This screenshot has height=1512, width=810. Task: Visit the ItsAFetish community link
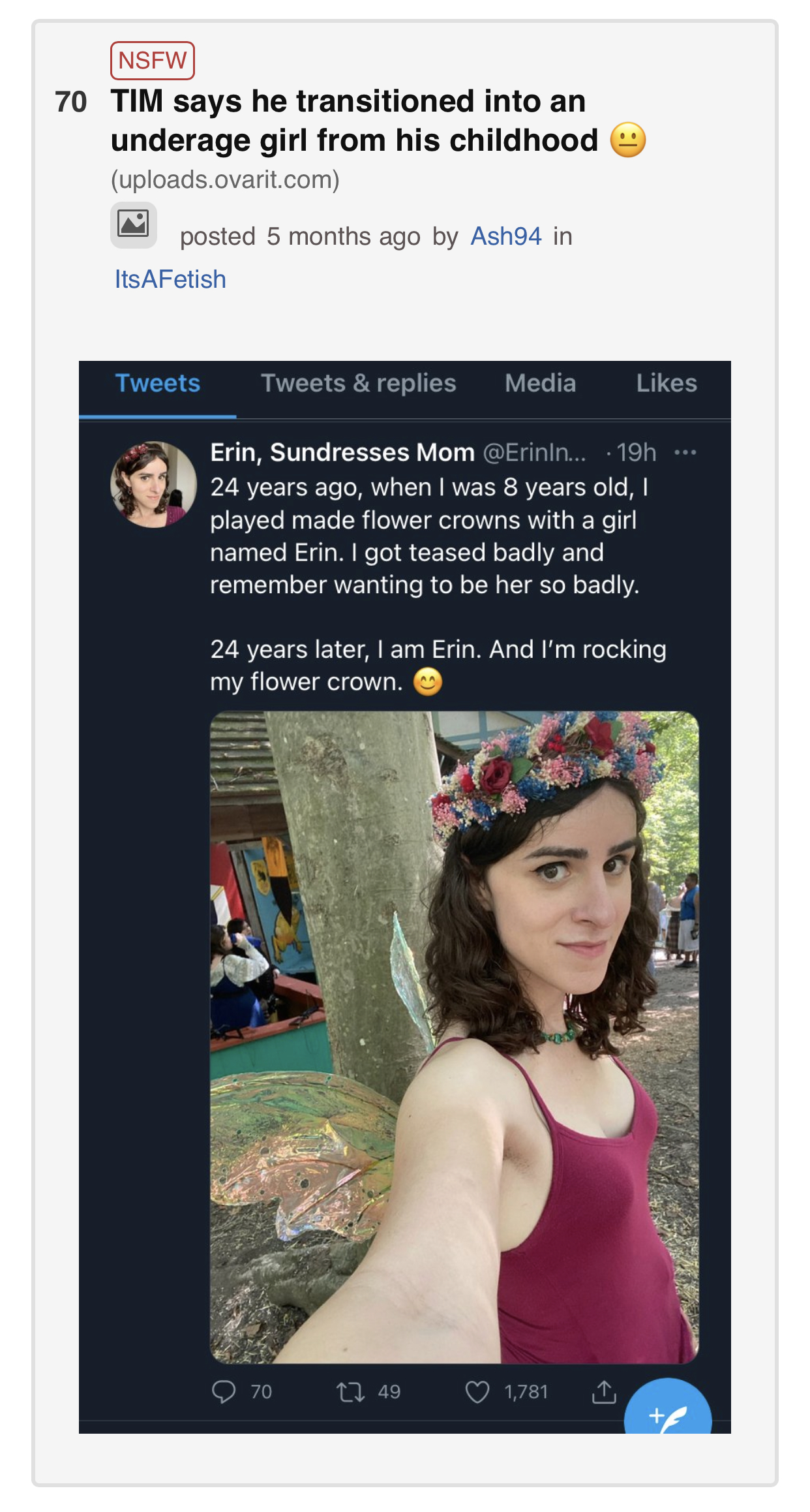point(170,279)
